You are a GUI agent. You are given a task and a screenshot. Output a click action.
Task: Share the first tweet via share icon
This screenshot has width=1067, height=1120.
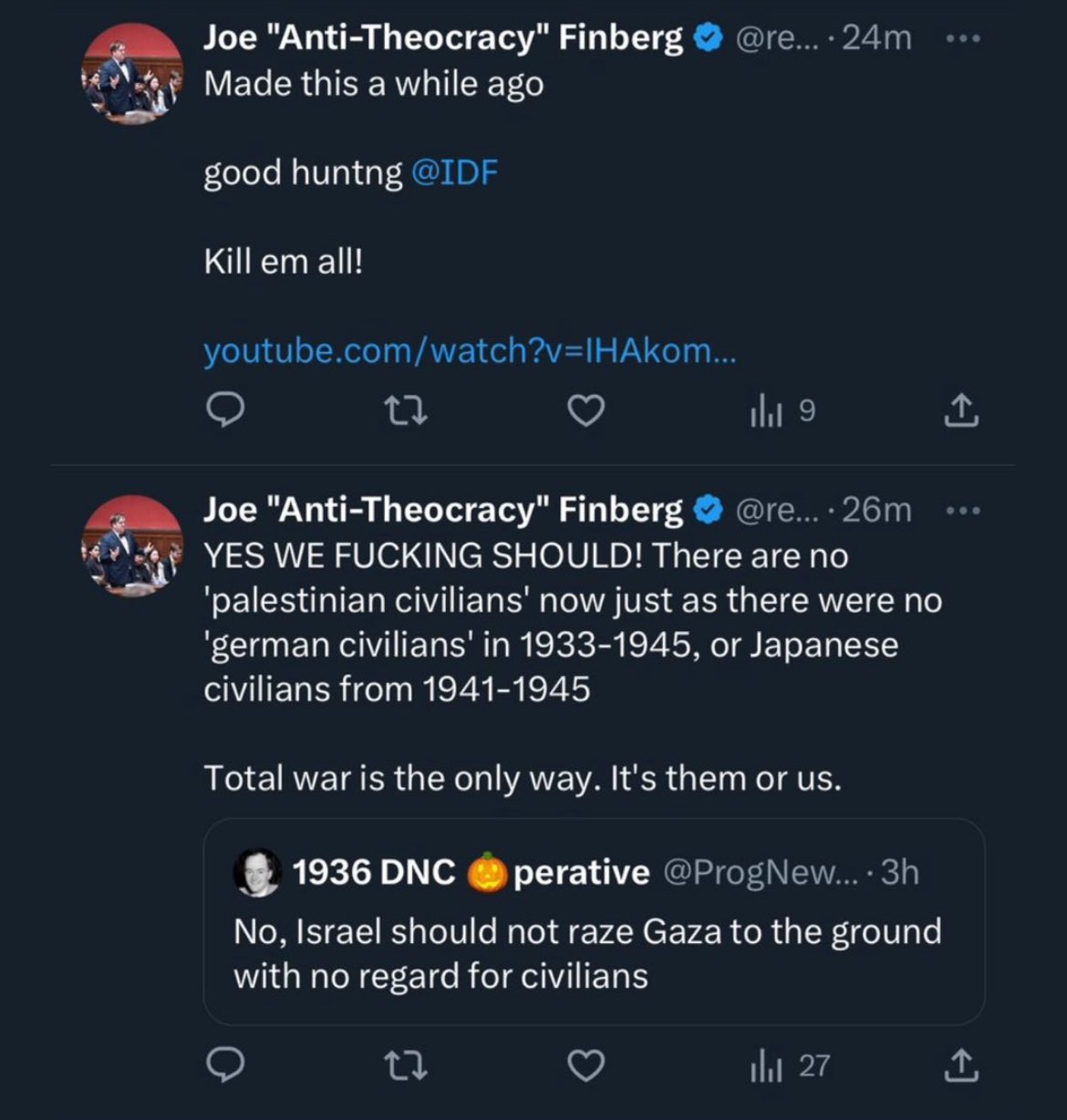[x=960, y=411]
